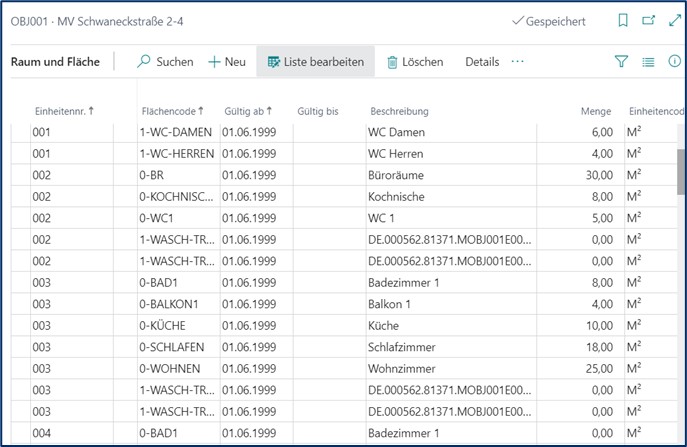Sort by Einheitennr. column header
Image resolution: width=687 pixels, height=447 pixels.
[x=64, y=111]
